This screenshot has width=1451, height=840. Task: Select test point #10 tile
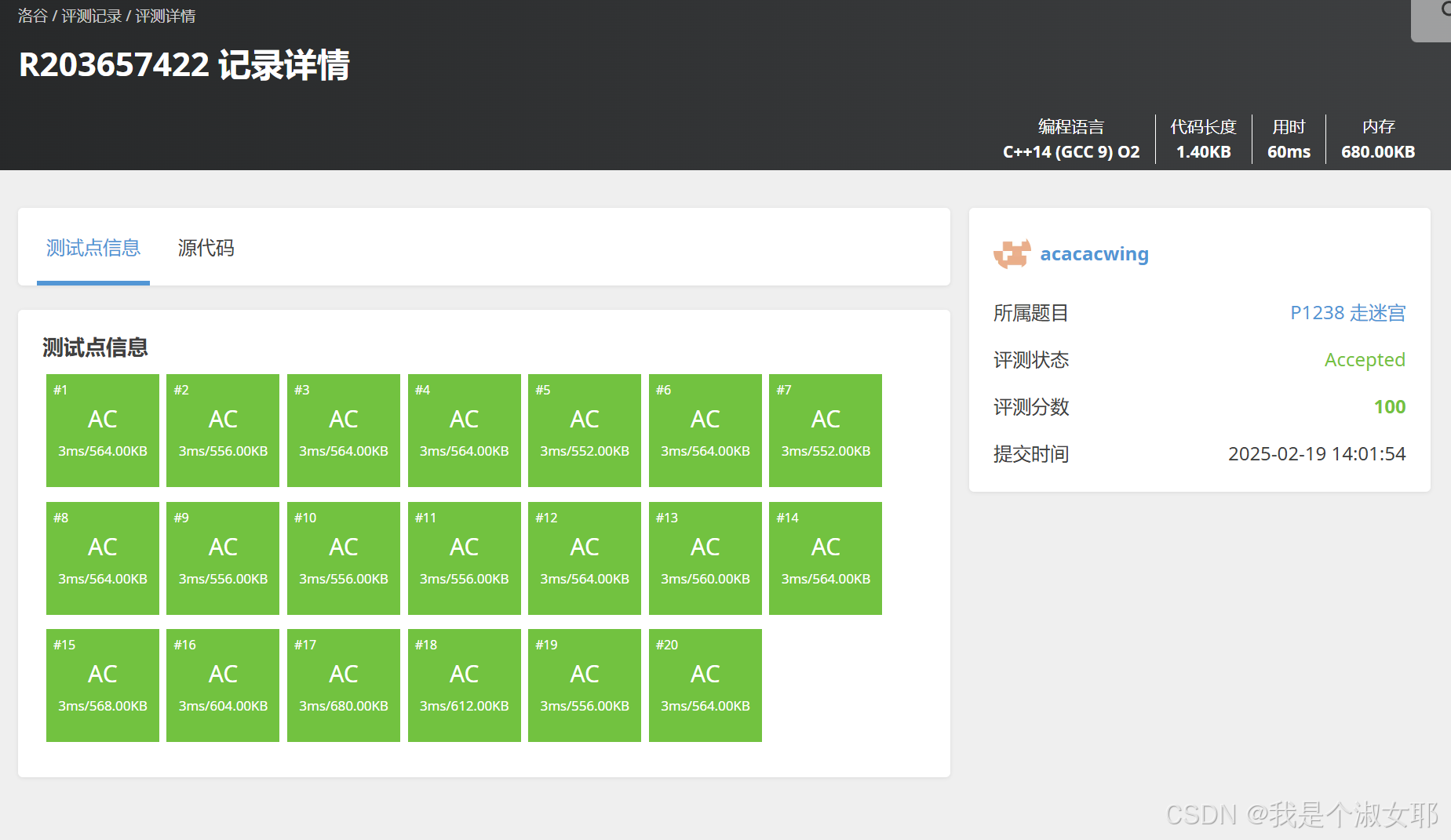point(343,558)
